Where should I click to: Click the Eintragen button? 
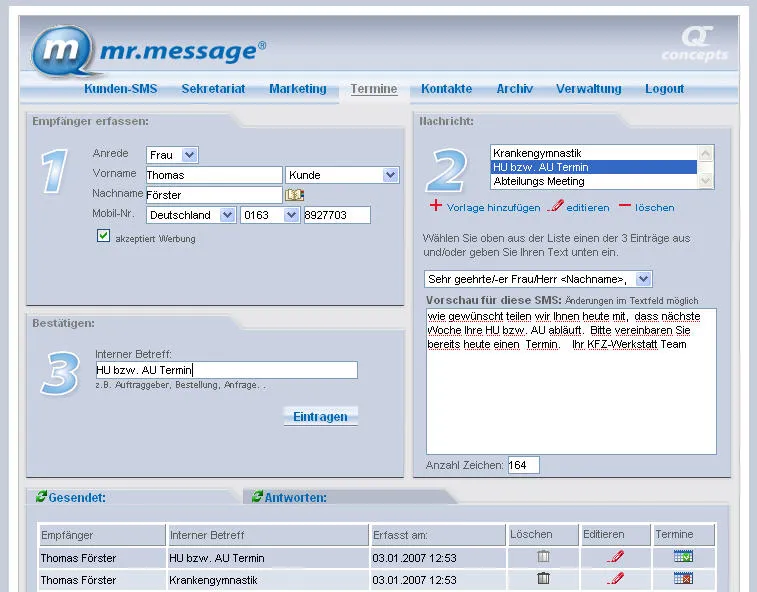(321, 416)
